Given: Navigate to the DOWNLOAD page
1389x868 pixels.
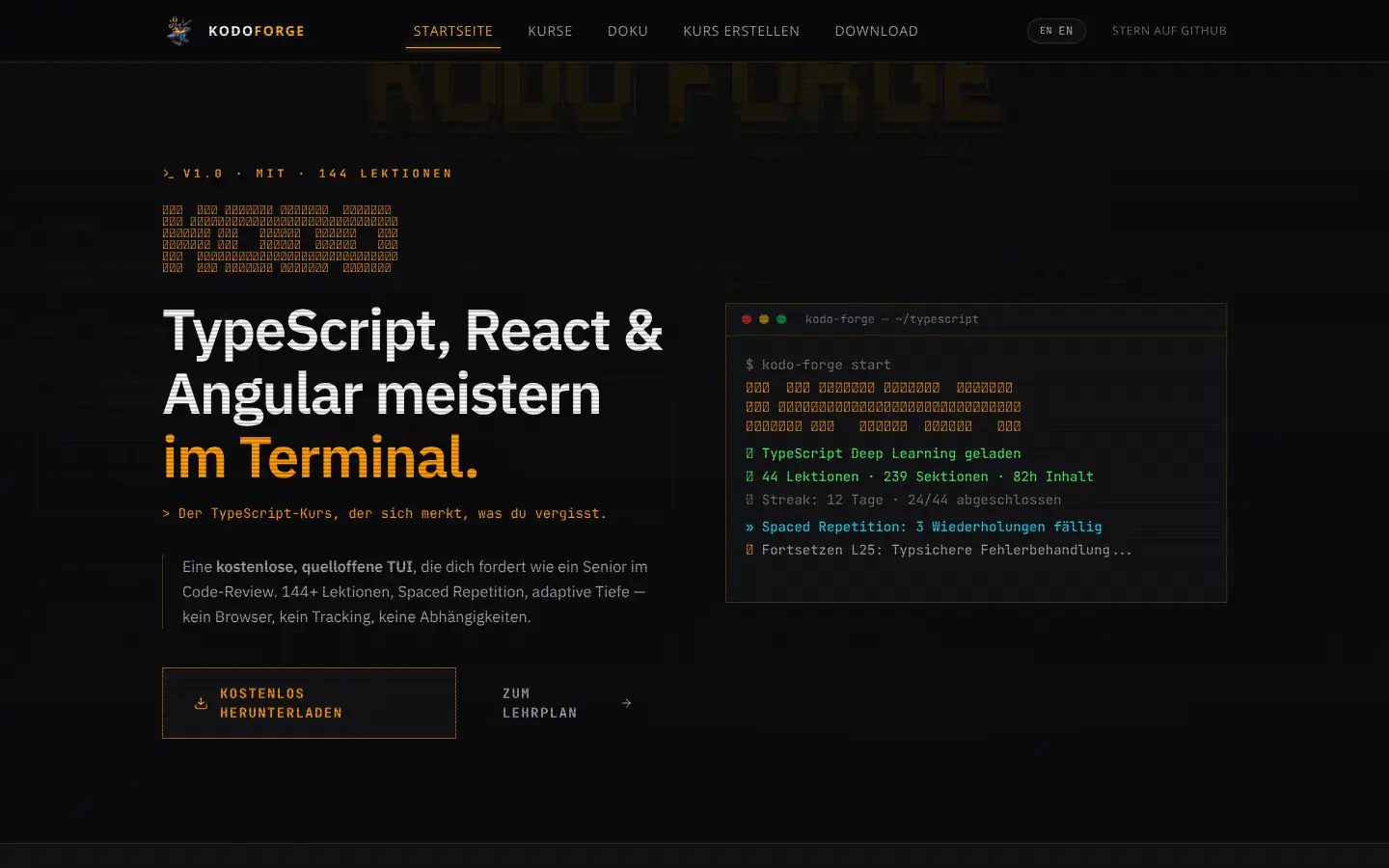Looking at the screenshot, I should click(876, 31).
